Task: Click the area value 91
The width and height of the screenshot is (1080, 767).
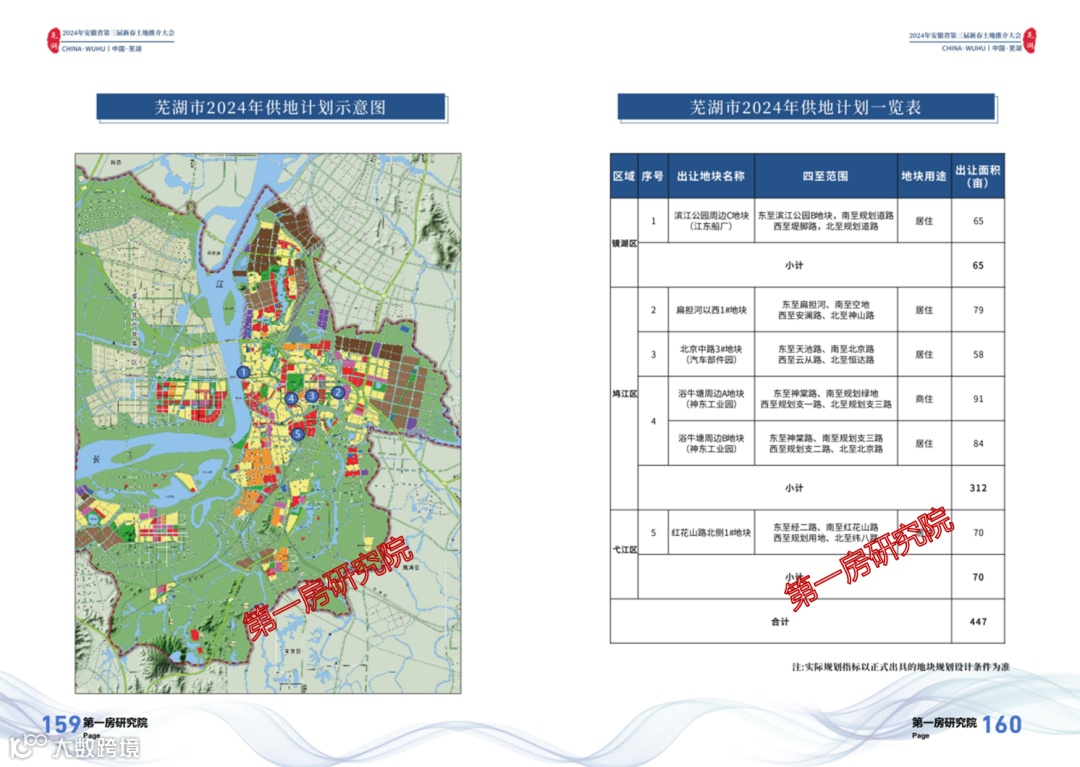Action: (x=978, y=399)
